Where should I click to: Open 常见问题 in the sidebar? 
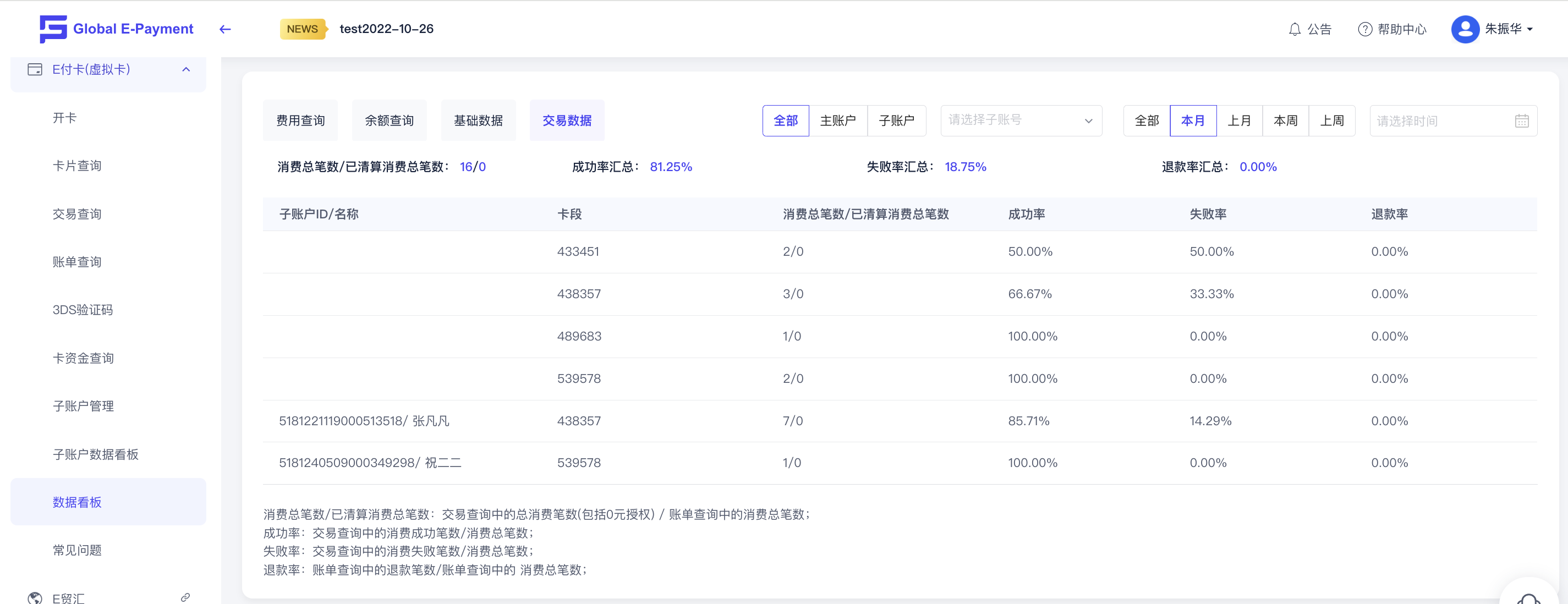(x=76, y=551)
